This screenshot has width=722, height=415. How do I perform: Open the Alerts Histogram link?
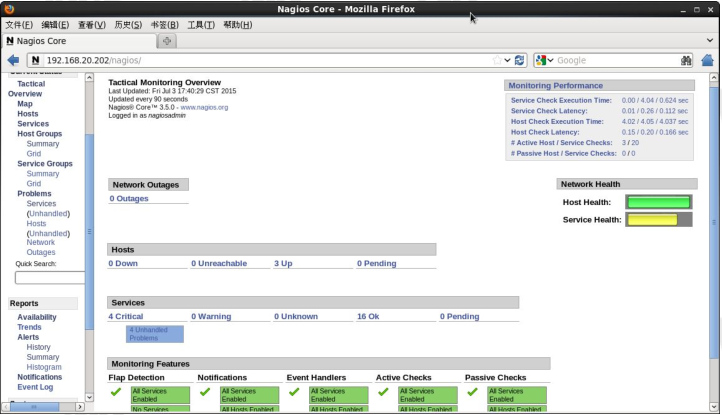pyautogui.click(x=44, y=368)
